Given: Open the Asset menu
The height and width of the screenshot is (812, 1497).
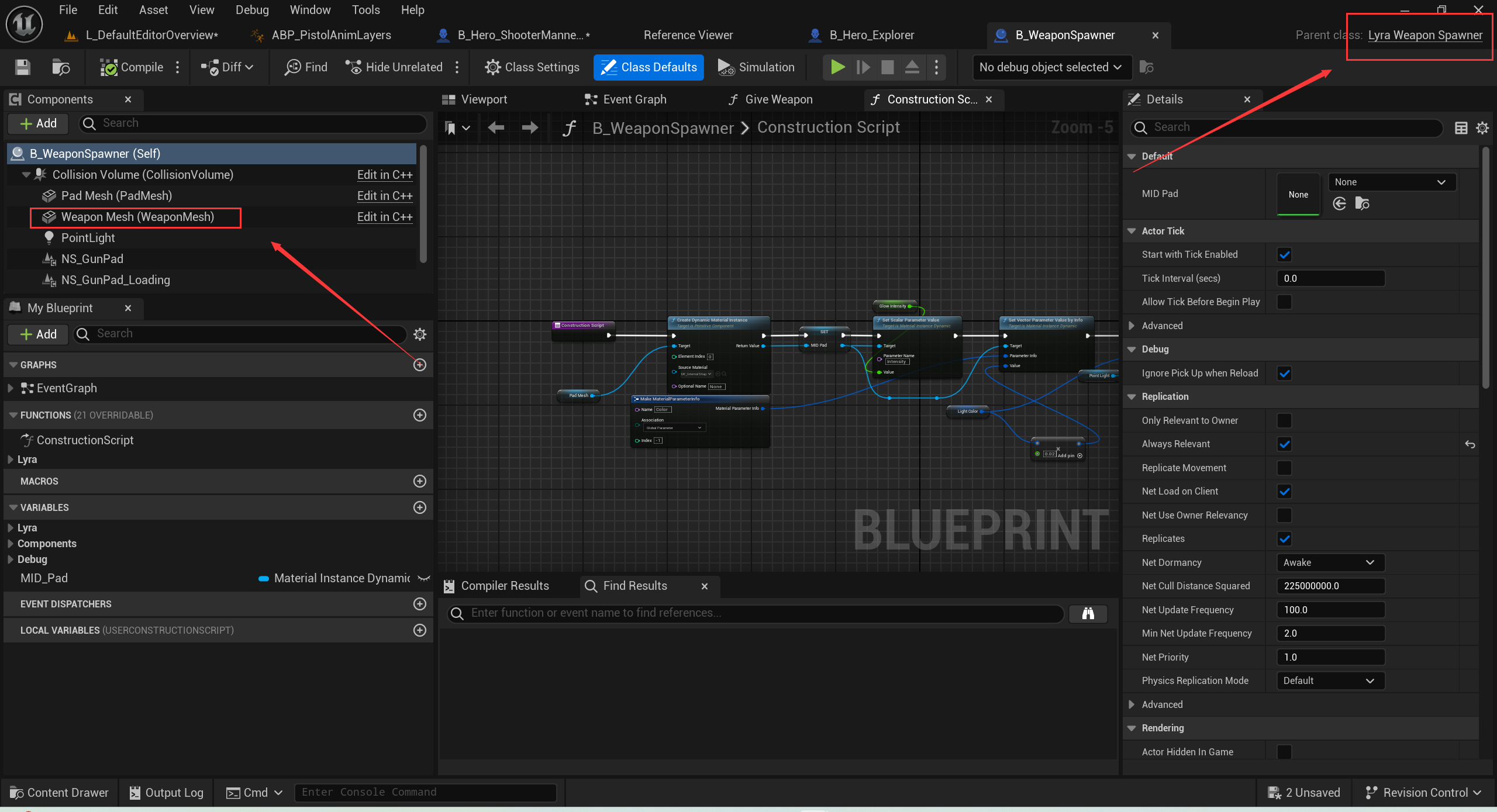Looking at the screenshot, I should click(153, 10).
